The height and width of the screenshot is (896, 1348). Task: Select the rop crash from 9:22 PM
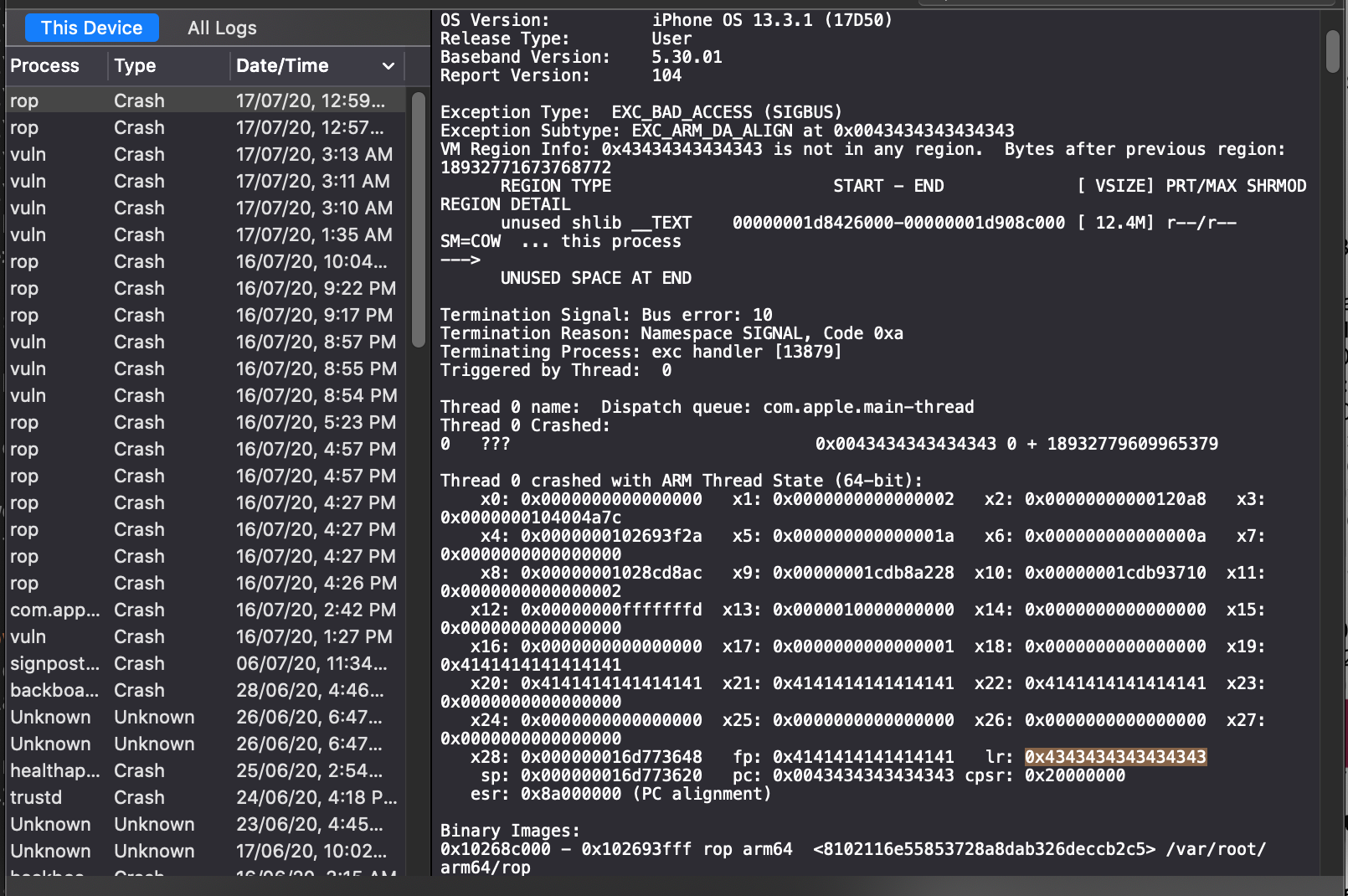(x=167, y=288)
